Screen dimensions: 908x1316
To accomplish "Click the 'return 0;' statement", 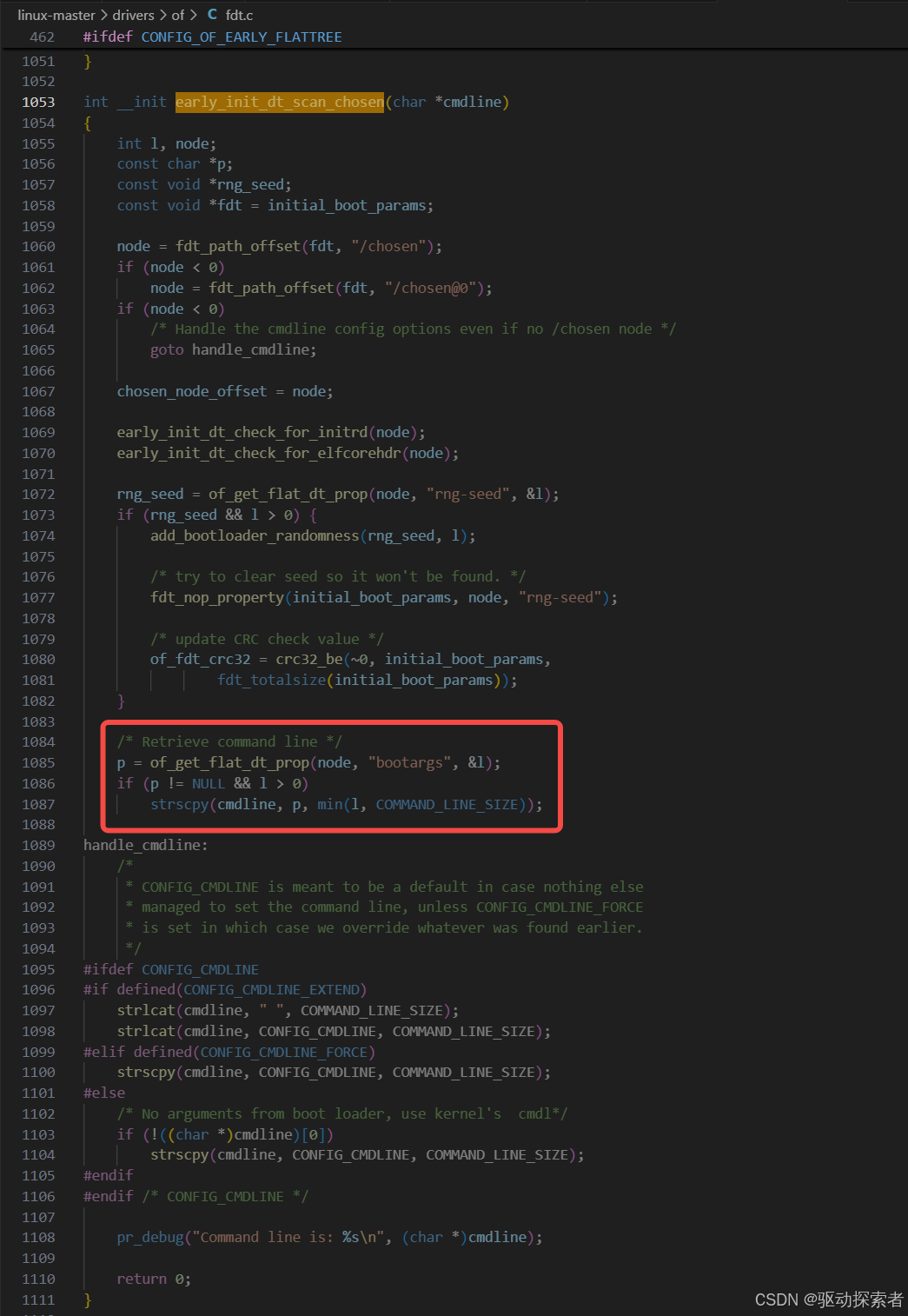I will [154, 1279].
